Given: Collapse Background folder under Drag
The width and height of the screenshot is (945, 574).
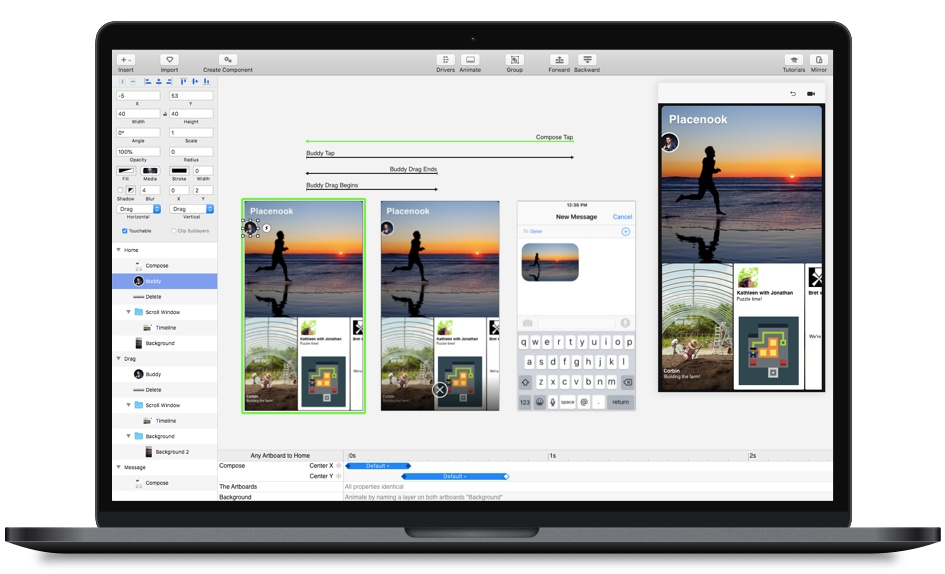Looking at the screenshot, I should click(x=128, y=435).
